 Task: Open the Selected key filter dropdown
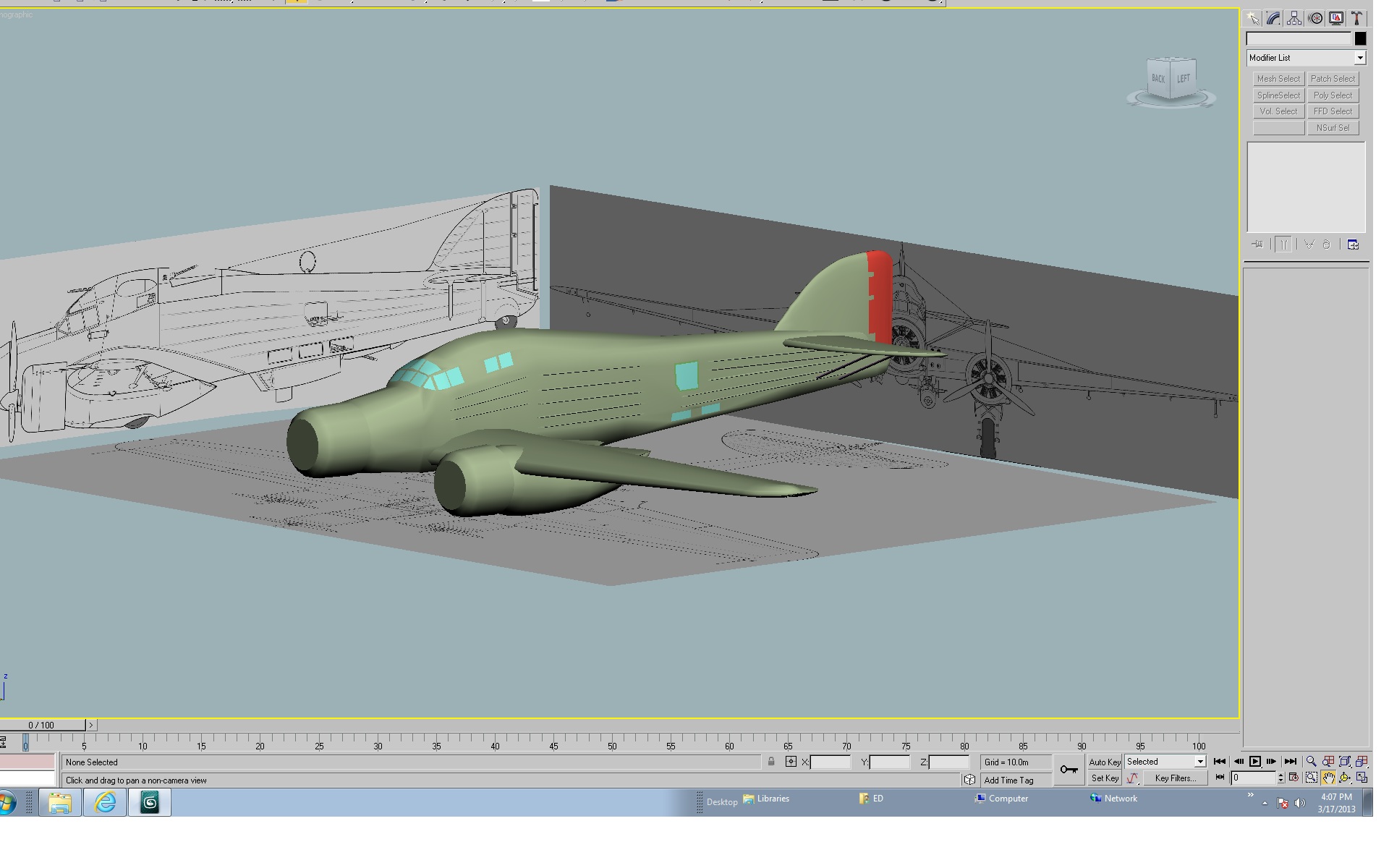click(1165, 762)
